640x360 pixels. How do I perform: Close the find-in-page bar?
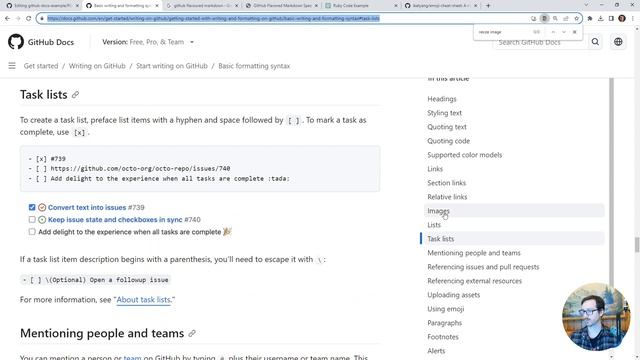574,32
